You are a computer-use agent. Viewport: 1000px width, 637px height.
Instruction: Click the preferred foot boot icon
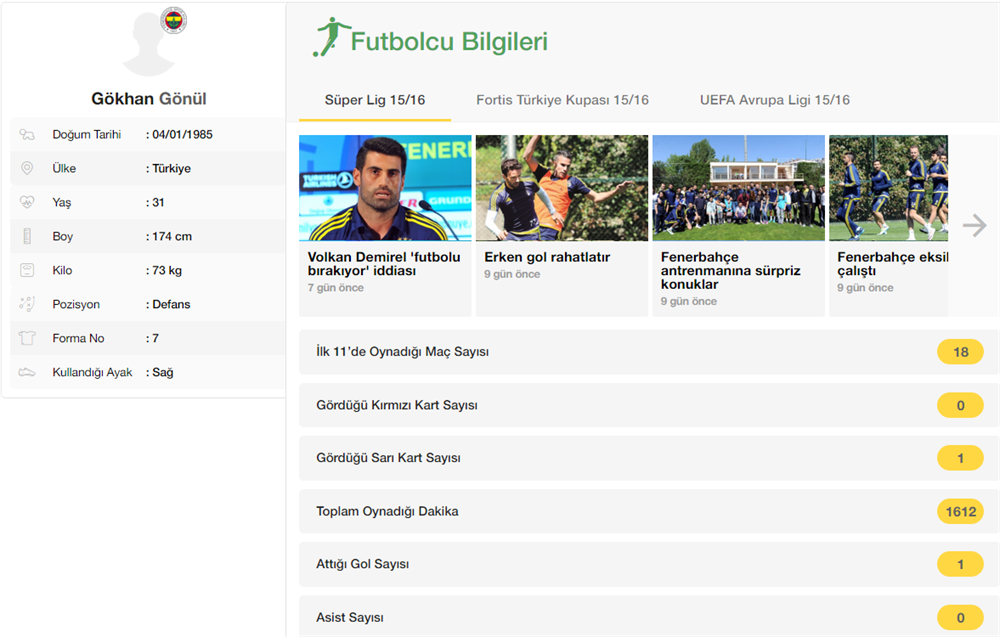[27, 373]
